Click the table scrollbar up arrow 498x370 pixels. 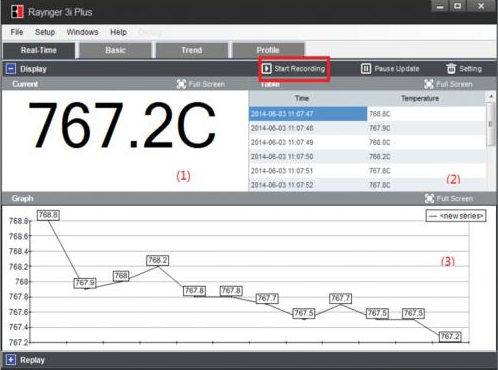coord(491,97)
